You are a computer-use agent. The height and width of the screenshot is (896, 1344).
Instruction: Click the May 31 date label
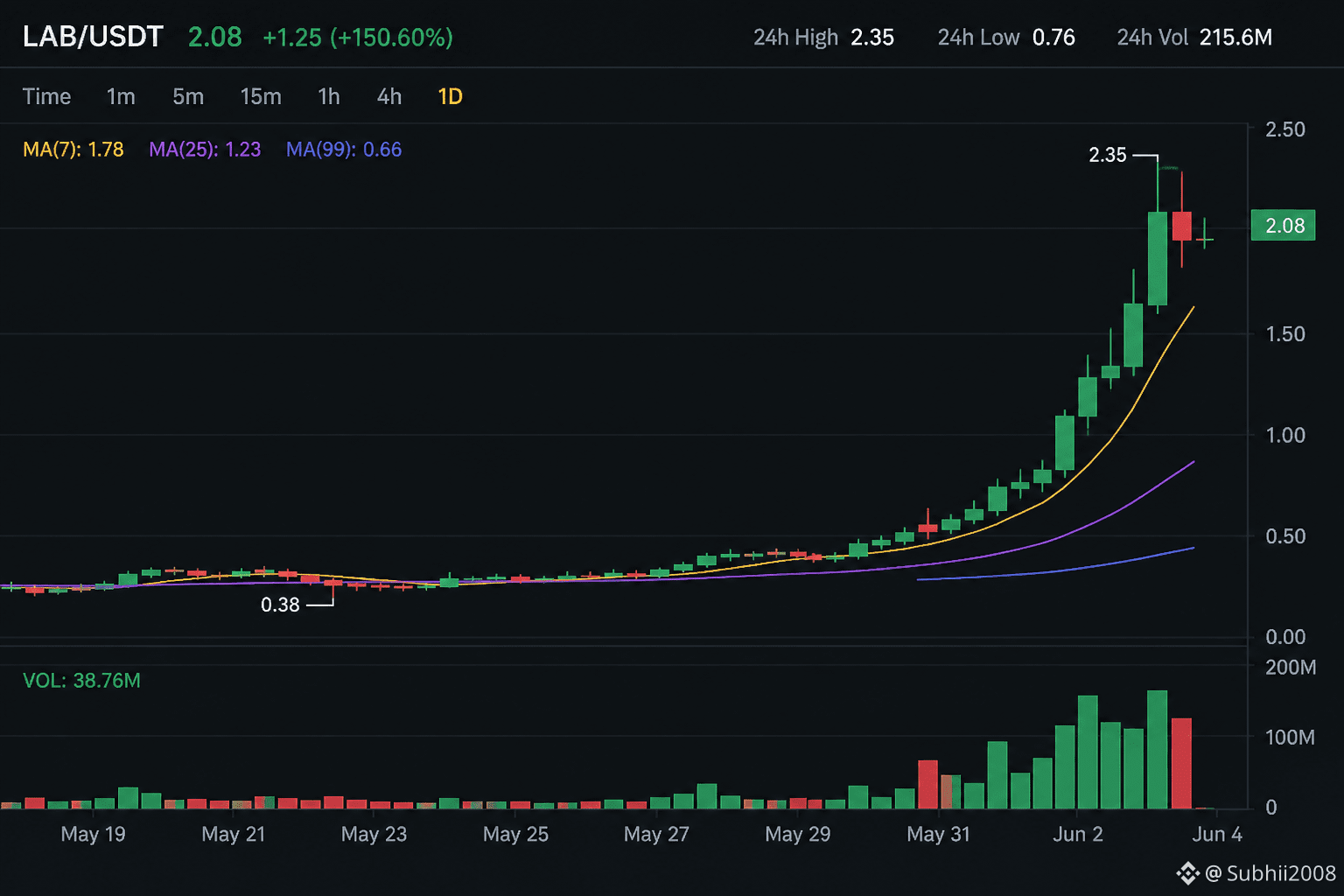[938, 834]
